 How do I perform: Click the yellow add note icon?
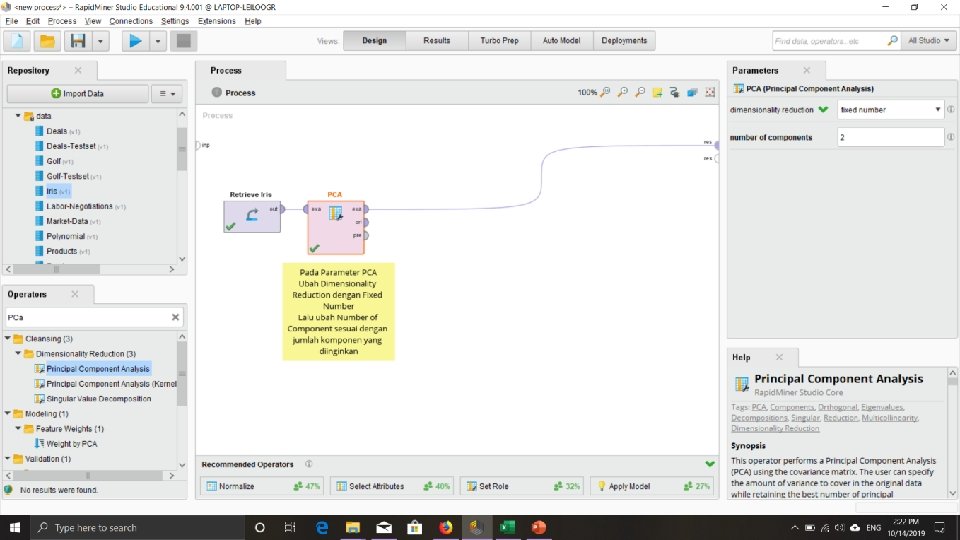[657, 92]
